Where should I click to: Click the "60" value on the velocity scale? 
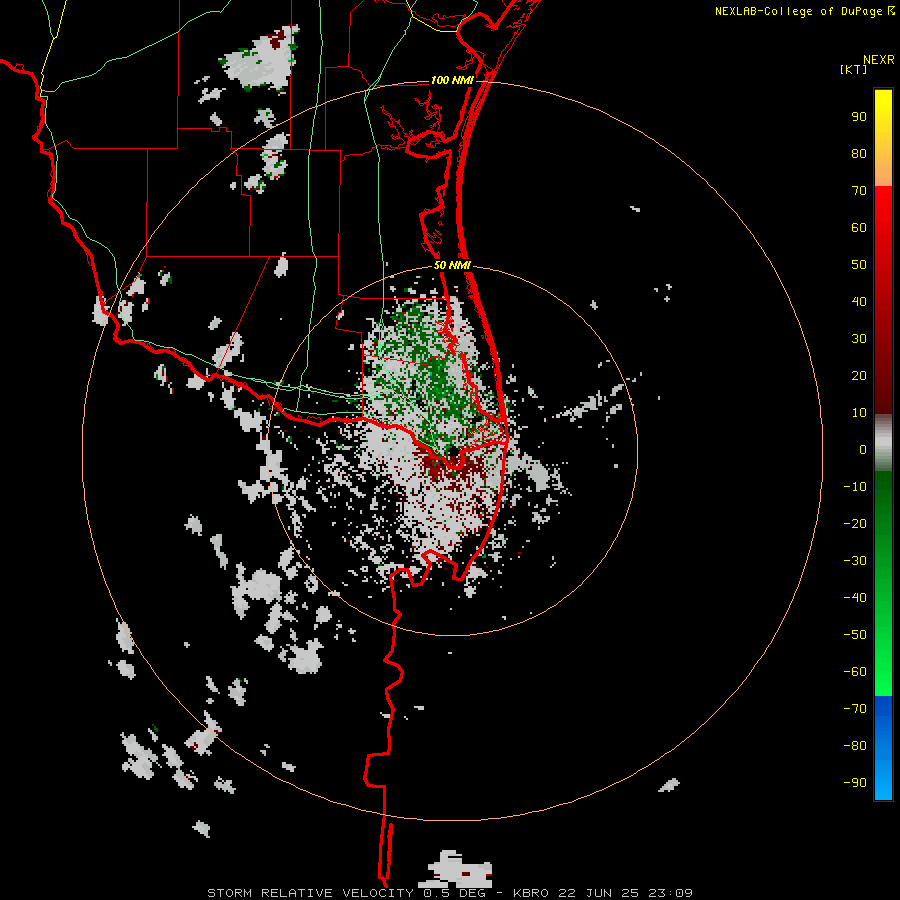859,227
